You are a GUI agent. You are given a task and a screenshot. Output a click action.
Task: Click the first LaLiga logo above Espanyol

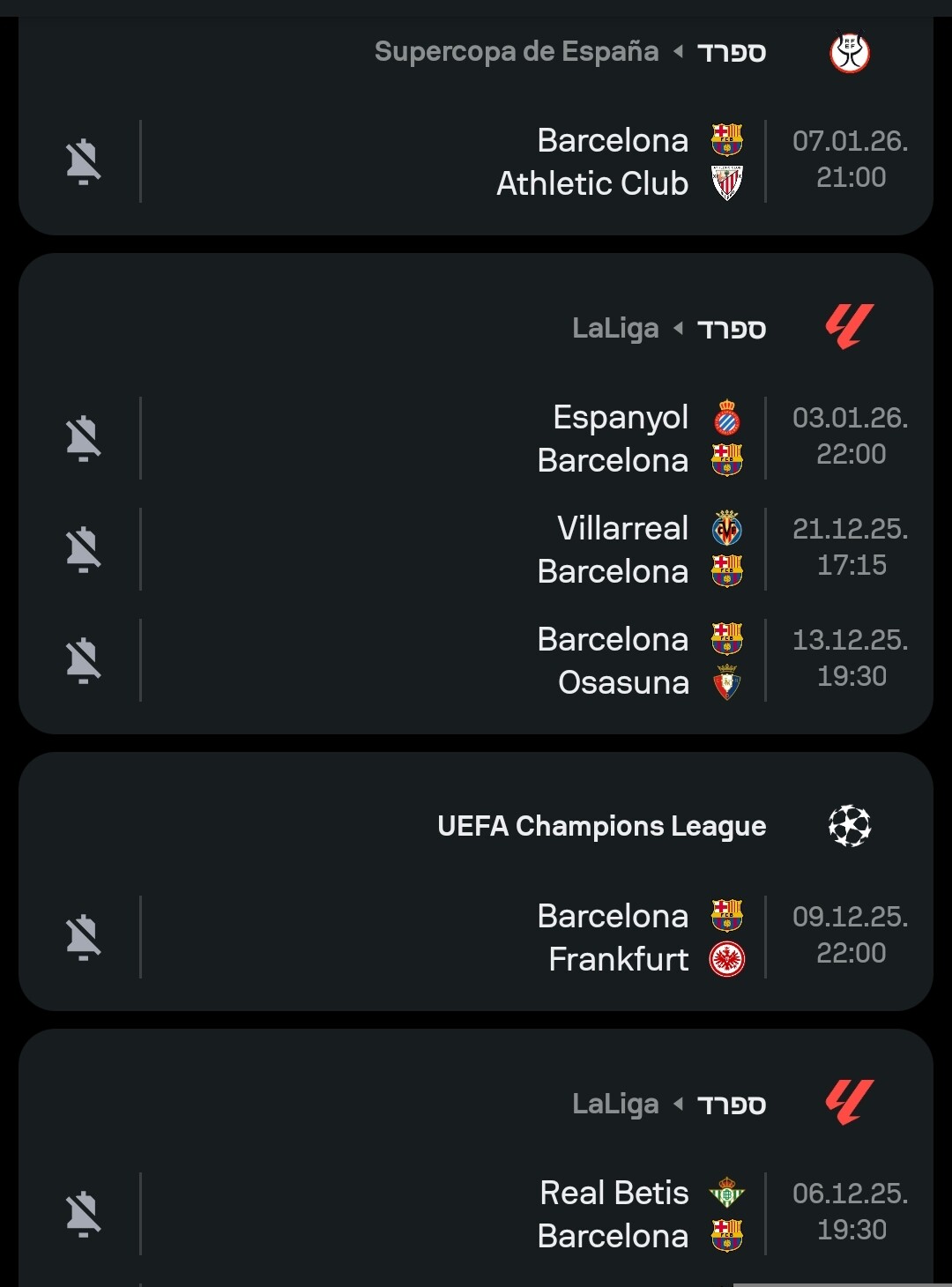850,328
